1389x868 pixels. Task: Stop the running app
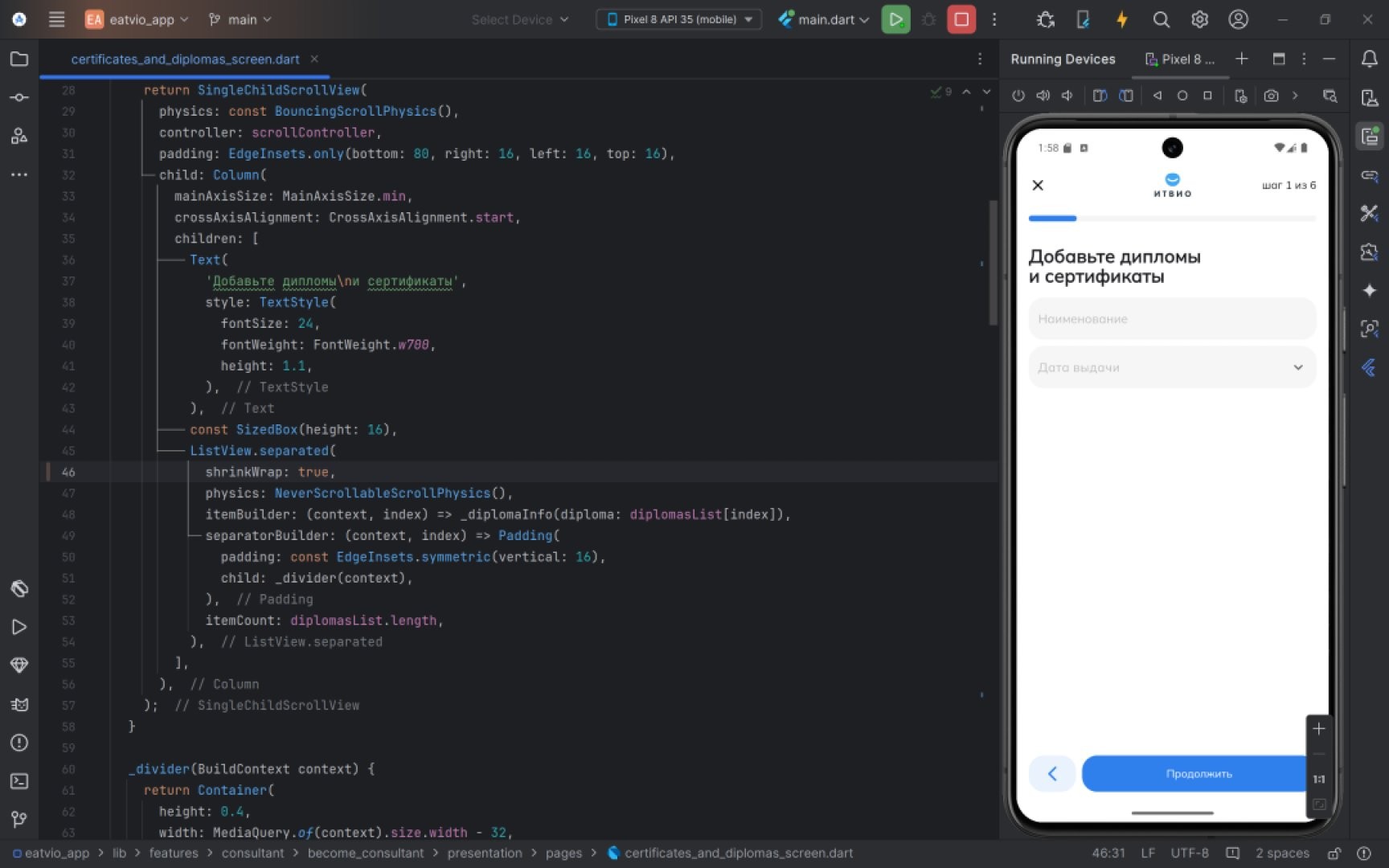961,19
